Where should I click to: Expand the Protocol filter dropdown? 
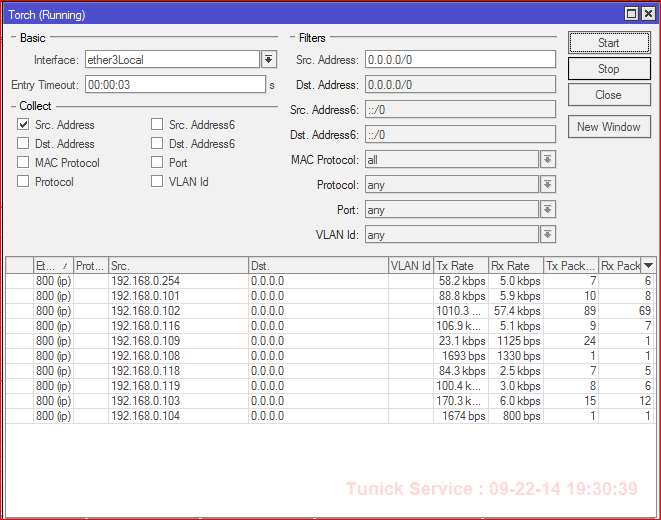548,185
